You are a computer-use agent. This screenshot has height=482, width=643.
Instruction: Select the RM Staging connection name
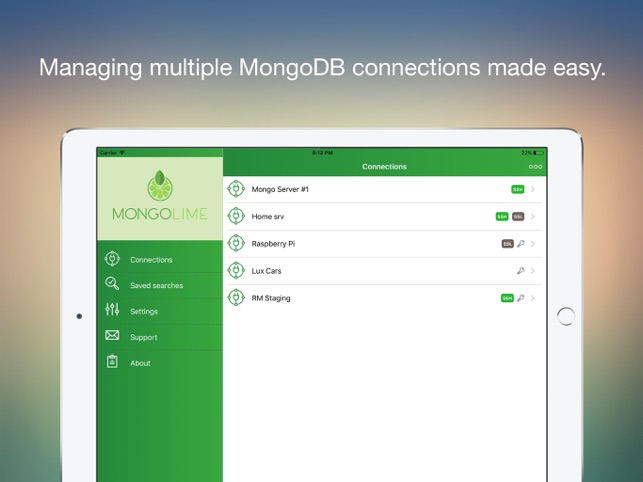(x=271, y=298)
